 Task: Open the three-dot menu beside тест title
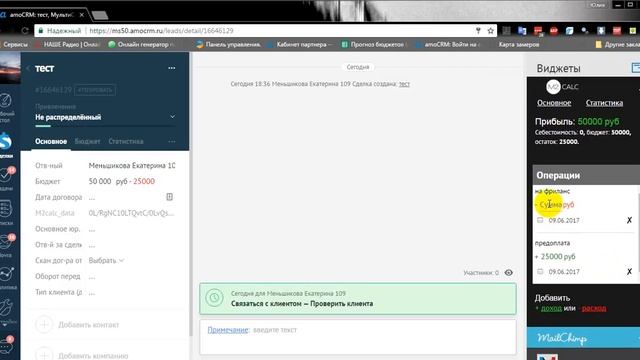[172, 68]
